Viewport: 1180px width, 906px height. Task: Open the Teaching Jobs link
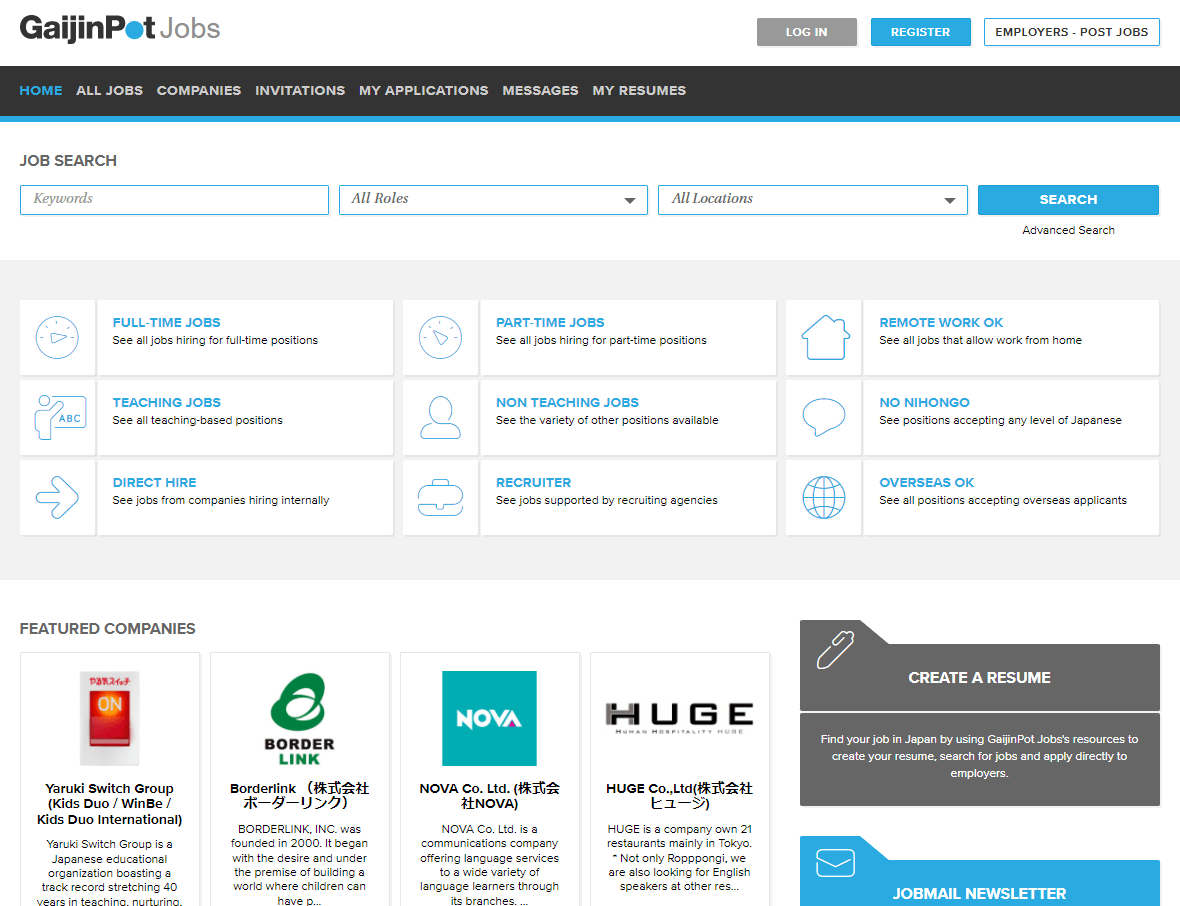pos(166,403)
